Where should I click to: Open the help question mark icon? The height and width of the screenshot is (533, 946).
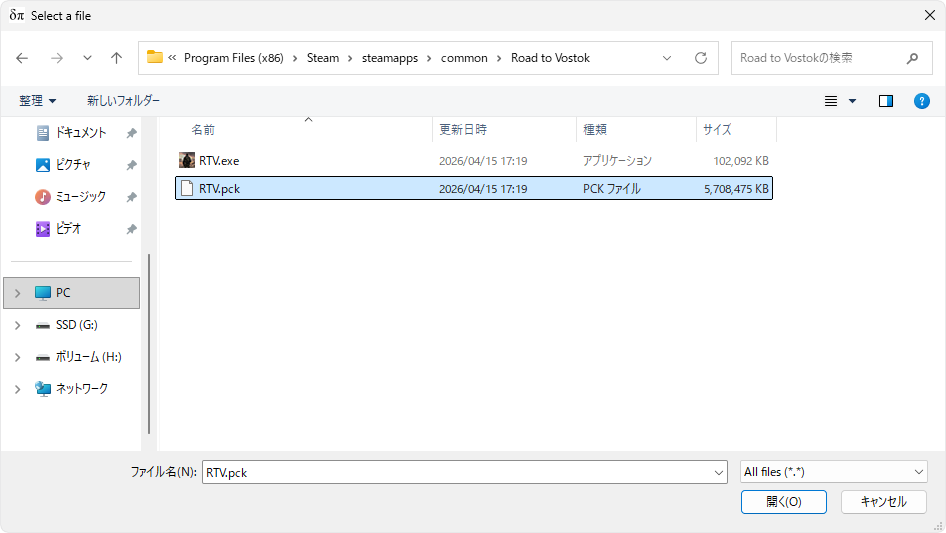coord(921,101)
